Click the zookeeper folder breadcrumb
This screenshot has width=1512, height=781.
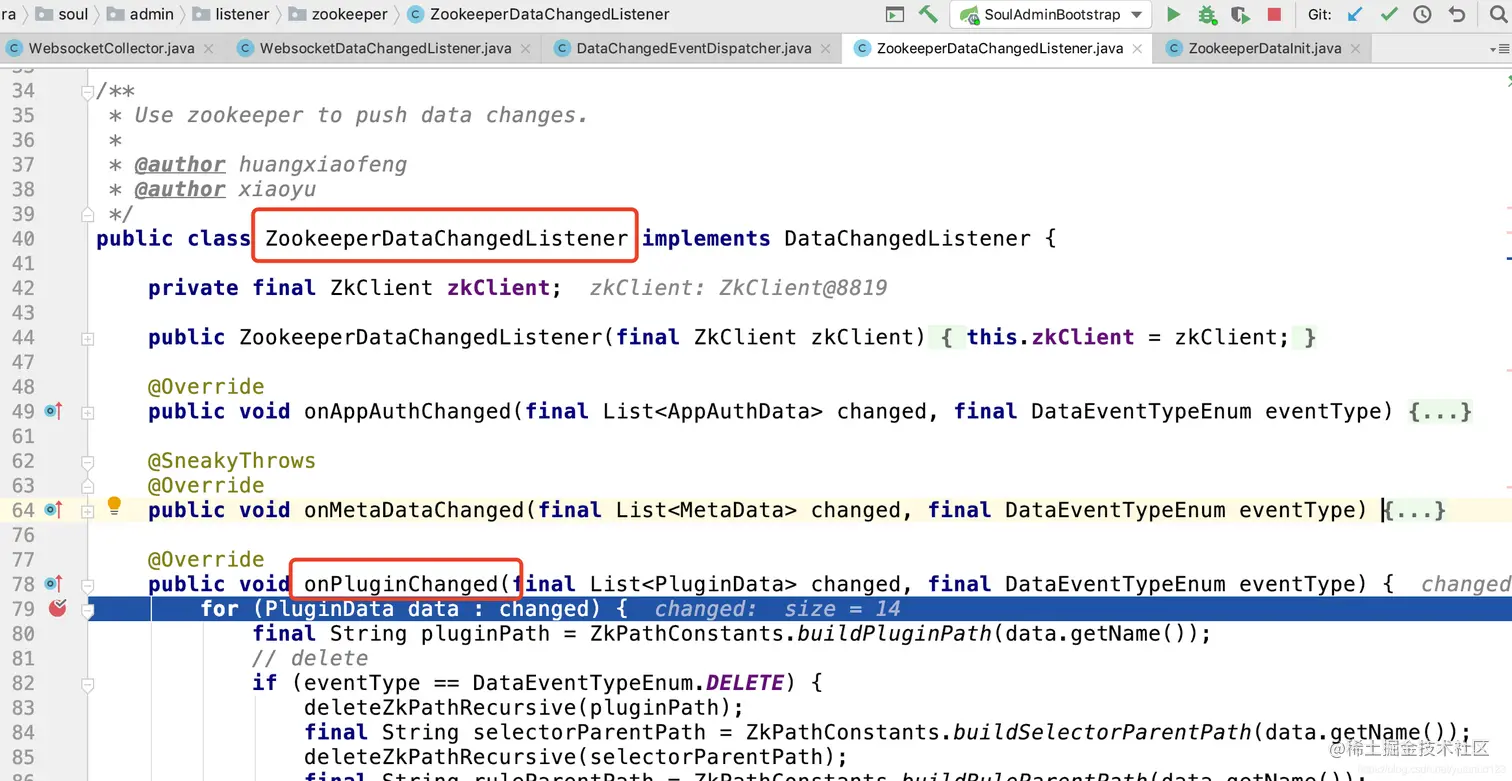[338, 14]
